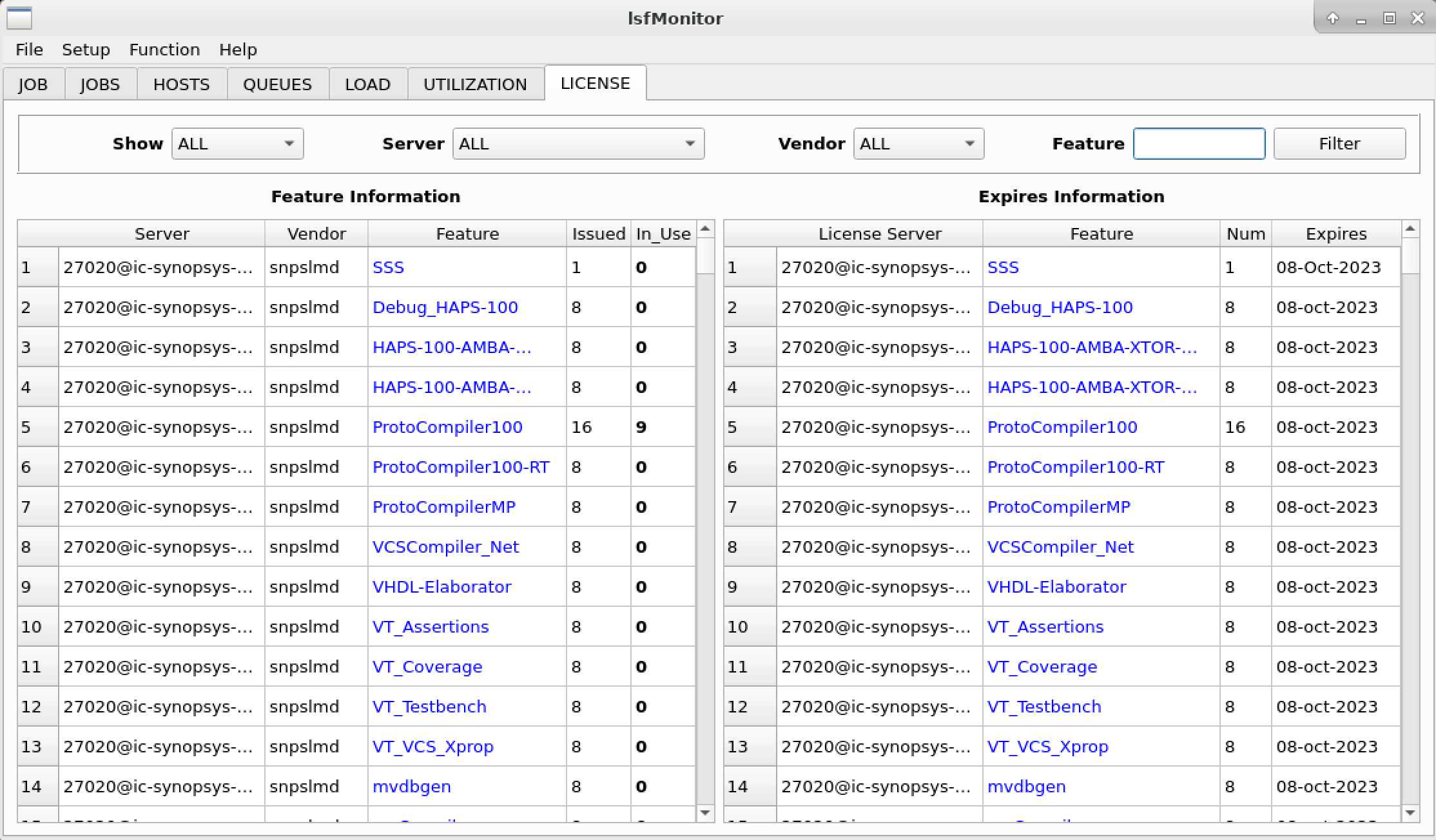Open the Server selection dropdown

(x=577, y=144)
